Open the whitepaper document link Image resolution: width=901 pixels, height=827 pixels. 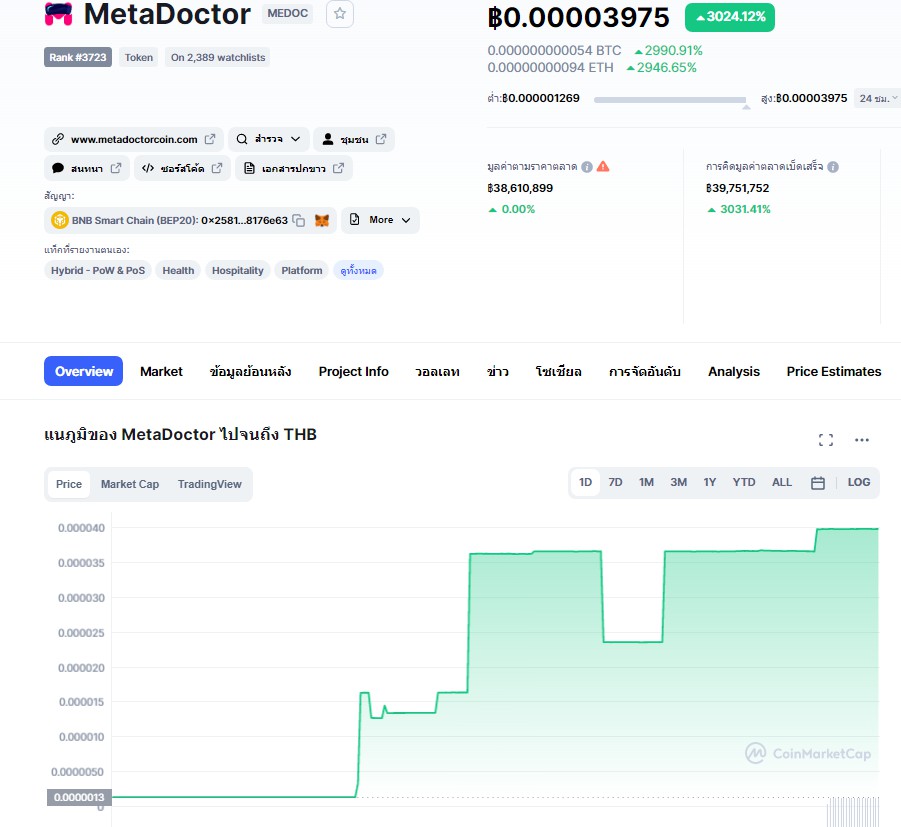tap(294, 168)
